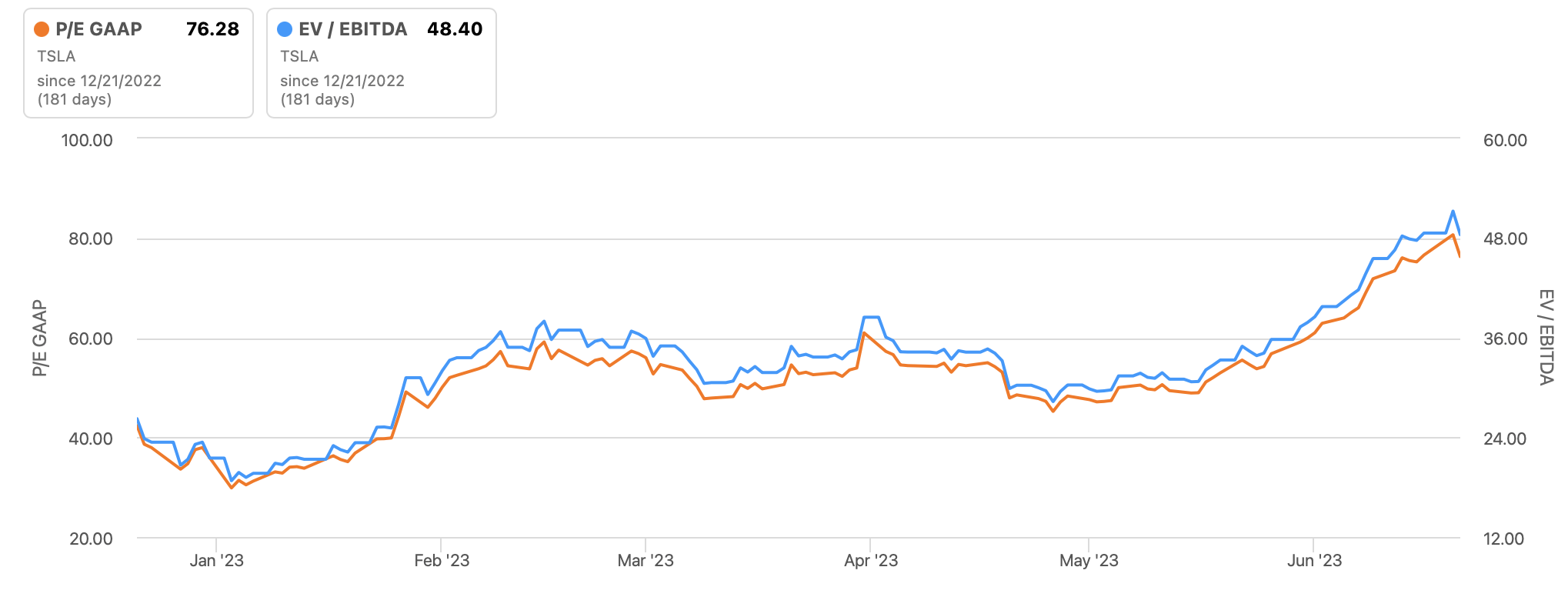
Task: Click TSLA ticker in P/E GAAP card
Action: coord(56,56)
